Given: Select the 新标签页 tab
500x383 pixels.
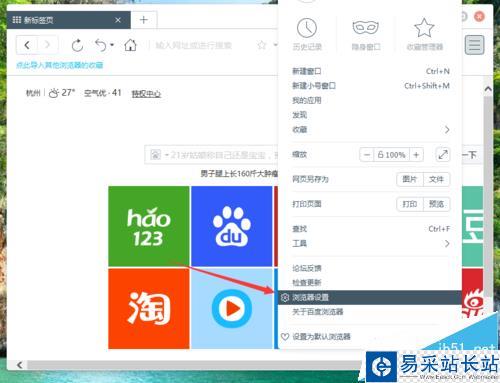Looking at the screenshot, I should pos(68,20).
